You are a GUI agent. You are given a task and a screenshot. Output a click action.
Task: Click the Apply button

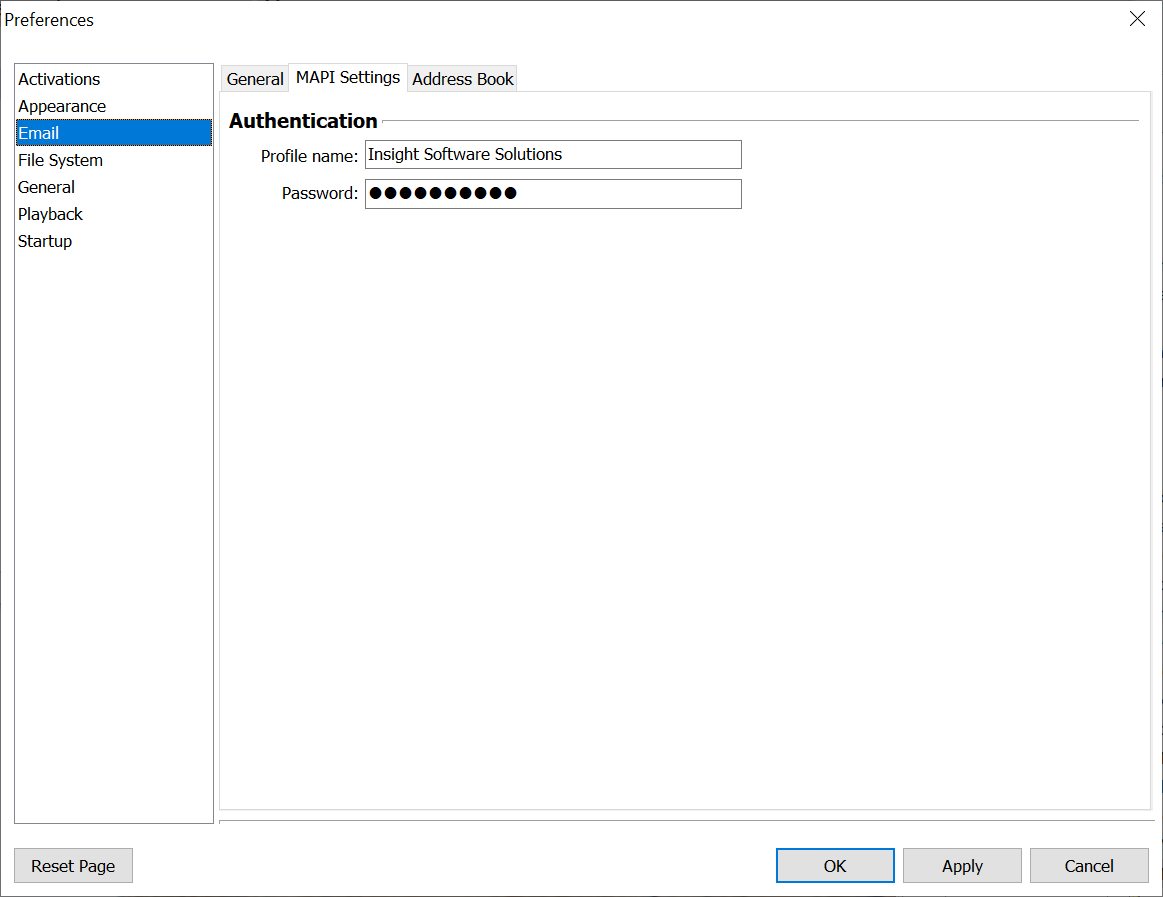[962, 866]
